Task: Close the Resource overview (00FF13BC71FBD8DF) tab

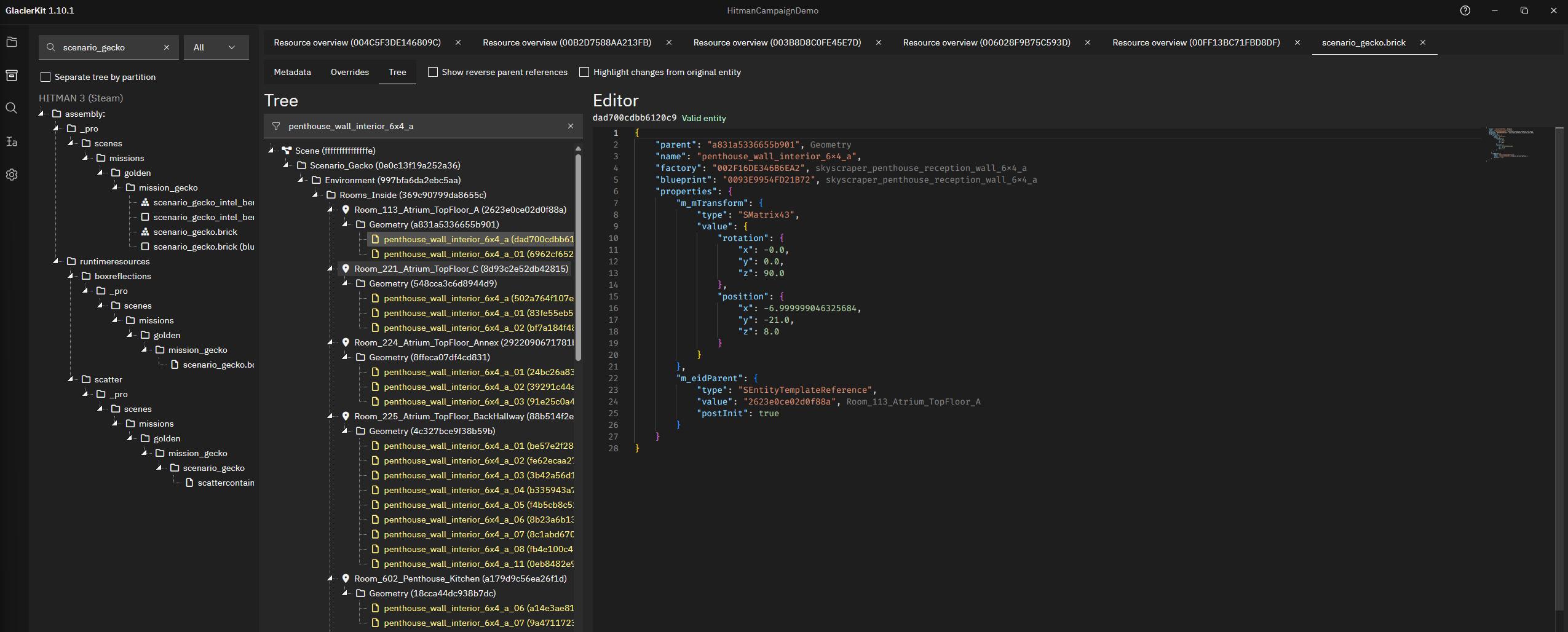Action: (x=1297, y=42)
